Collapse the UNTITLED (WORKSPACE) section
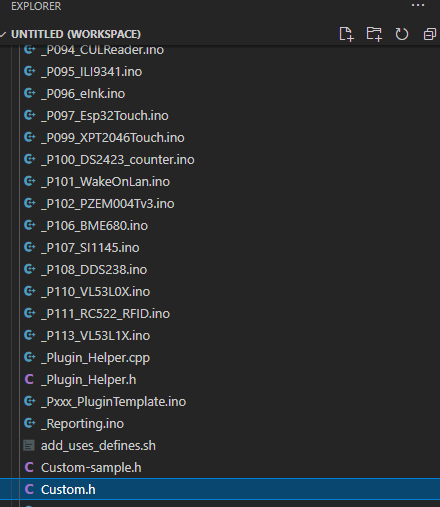The height and width of the screenshot is (507, 440). pyautogui.click(x=3, y=34)
